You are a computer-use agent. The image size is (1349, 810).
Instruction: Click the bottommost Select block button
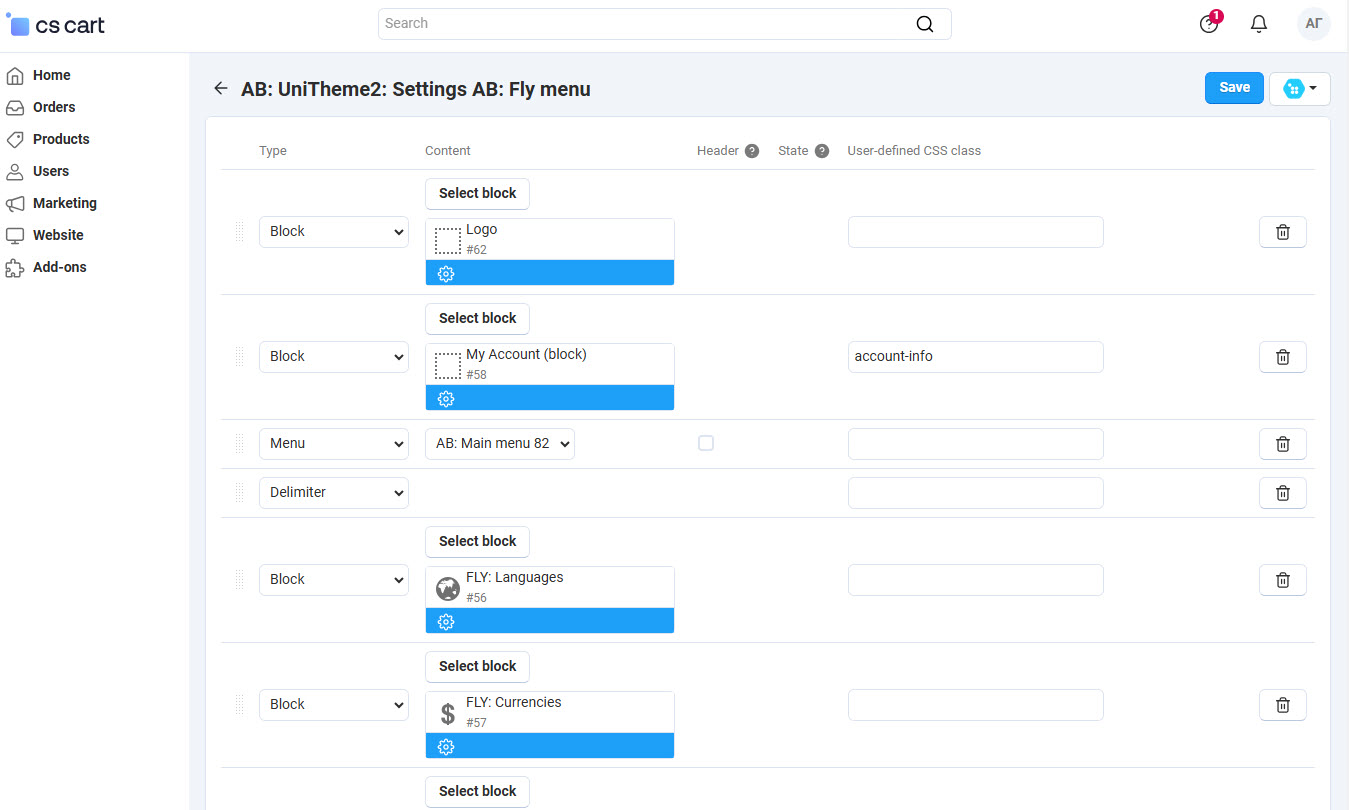click(477, 792)
